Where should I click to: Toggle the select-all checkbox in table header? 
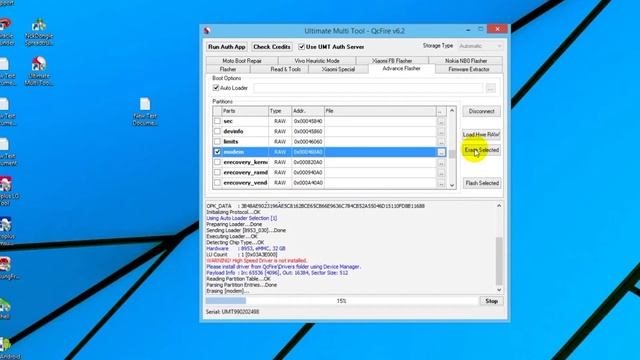(x=217, y=111)
